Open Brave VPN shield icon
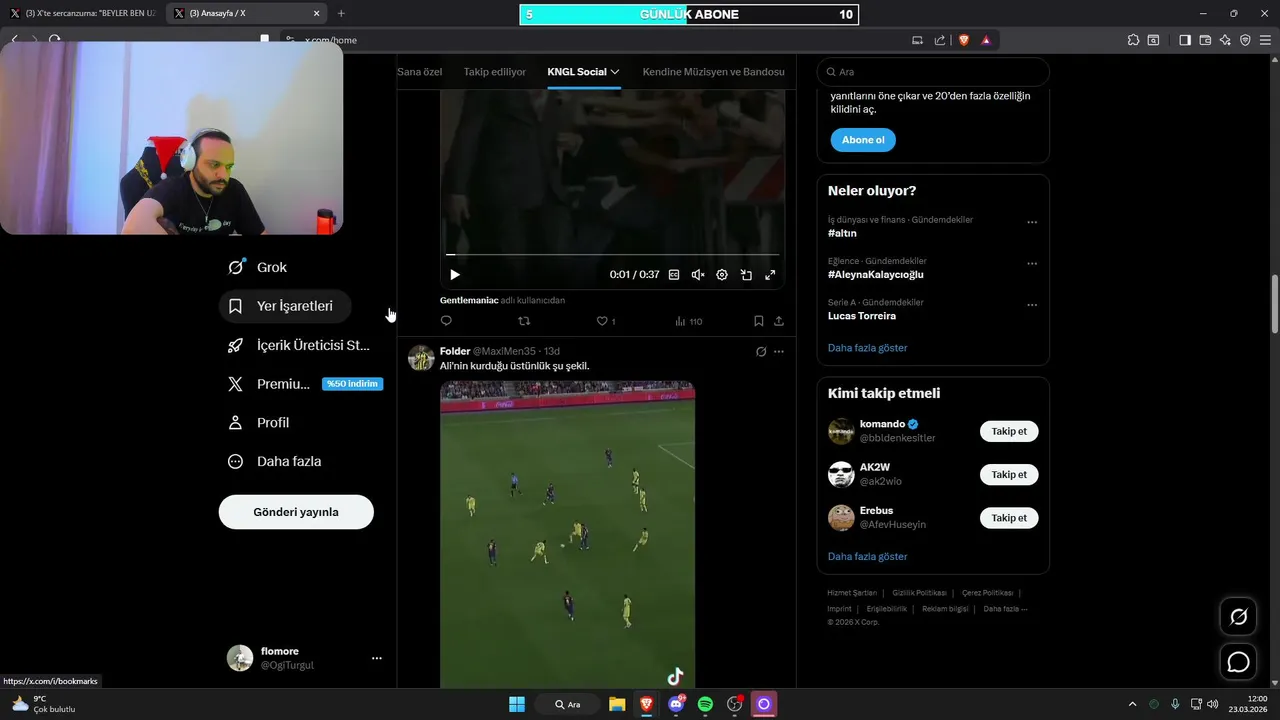 click(1245, 40)
